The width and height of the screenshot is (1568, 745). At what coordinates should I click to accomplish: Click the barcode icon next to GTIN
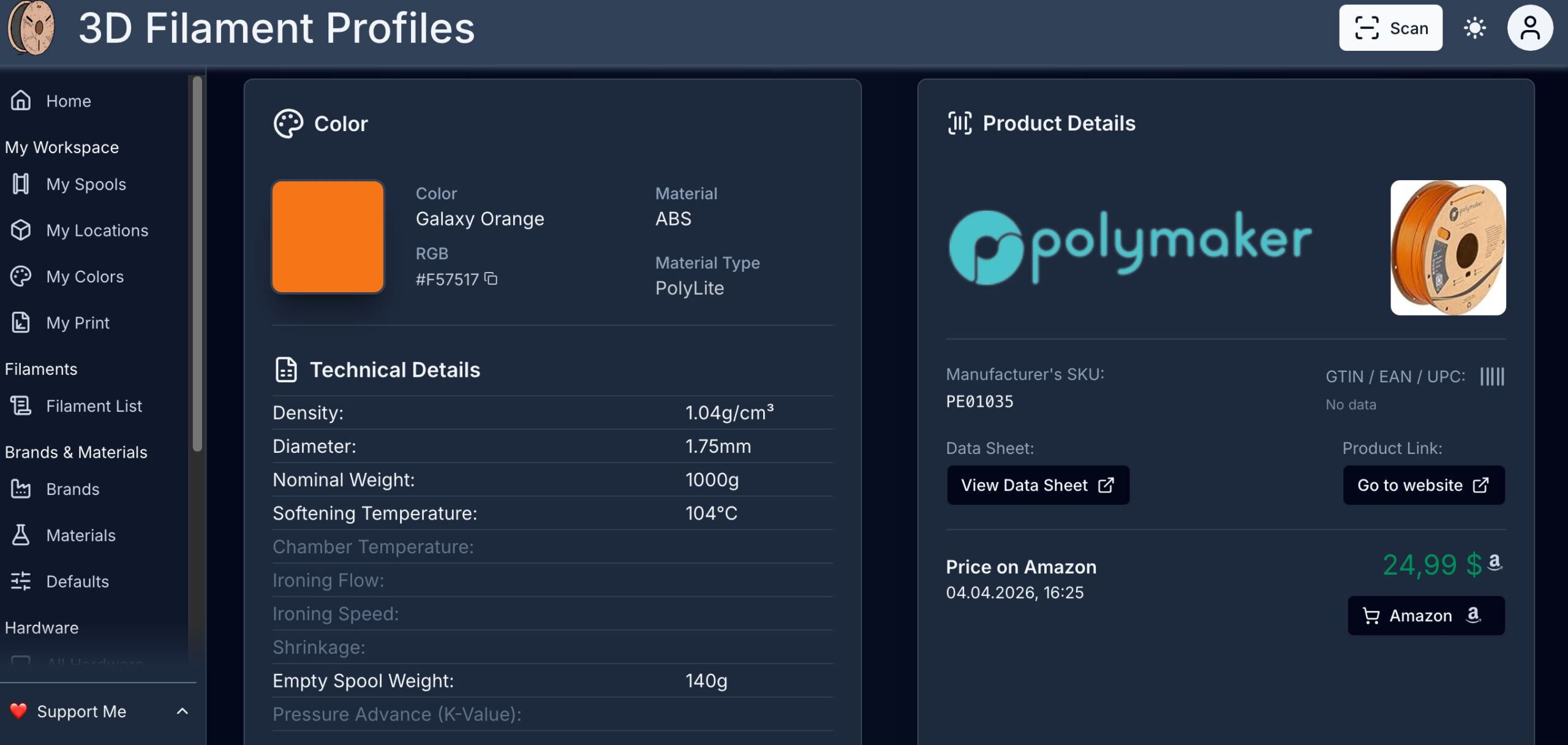coord(1491,376)
